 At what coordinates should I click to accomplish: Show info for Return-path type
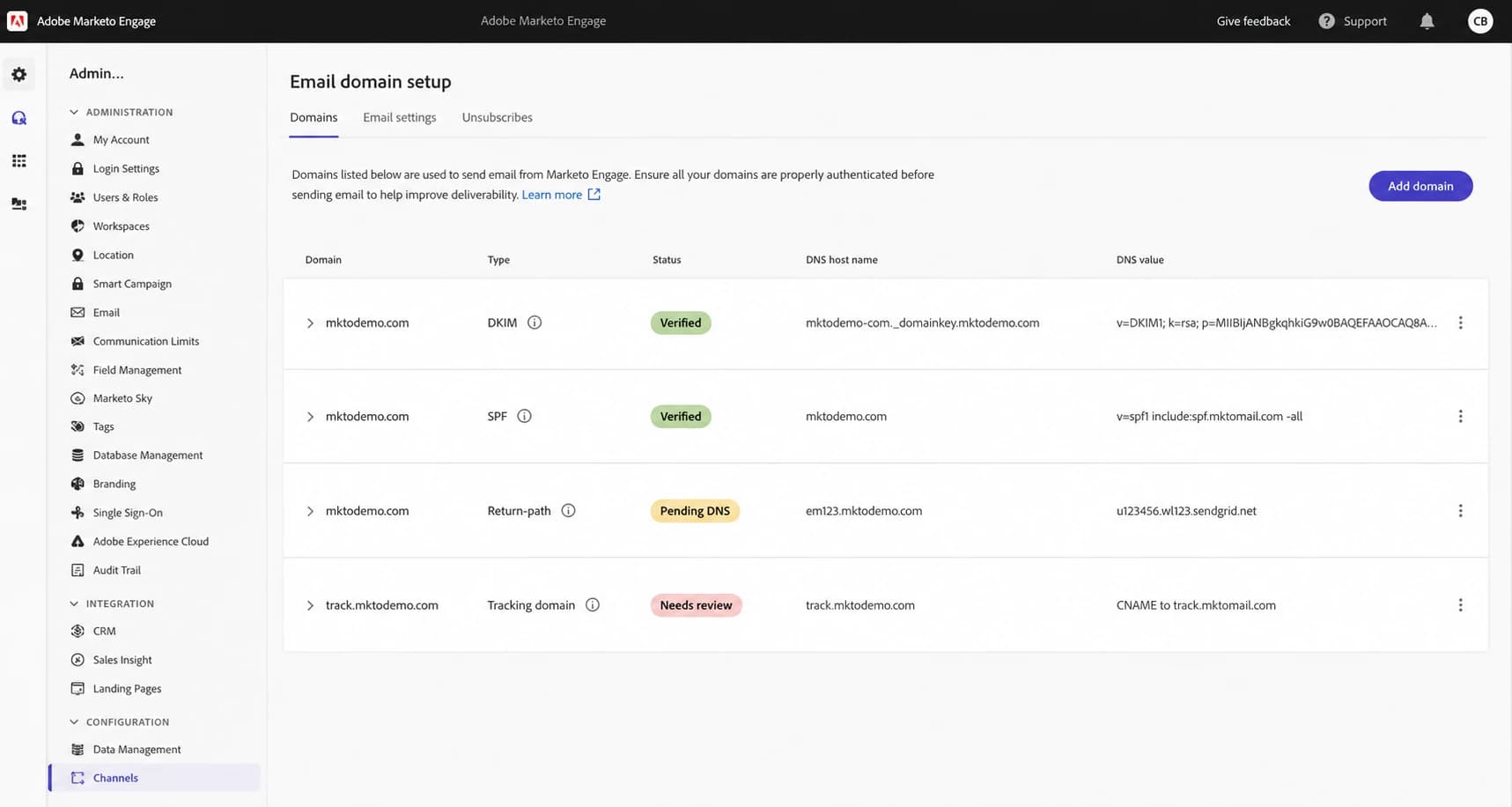tap(568, 510)
